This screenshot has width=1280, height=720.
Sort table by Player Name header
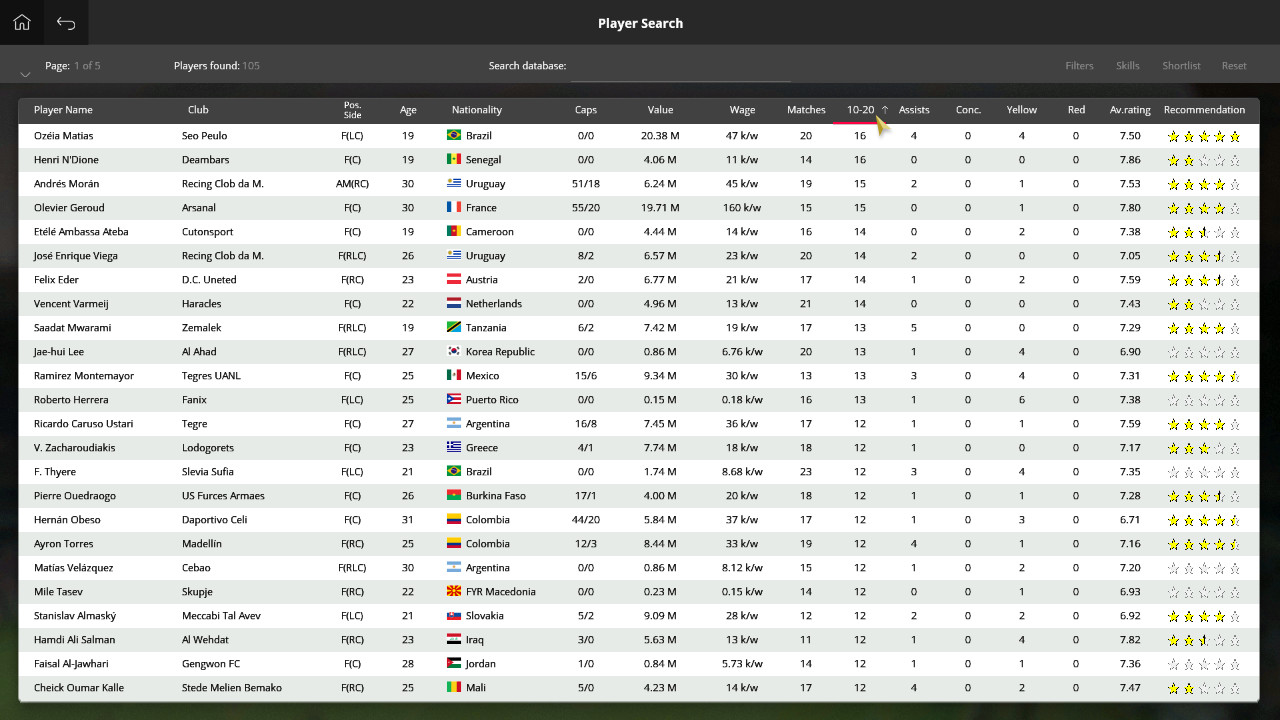[x=63, y=110]
